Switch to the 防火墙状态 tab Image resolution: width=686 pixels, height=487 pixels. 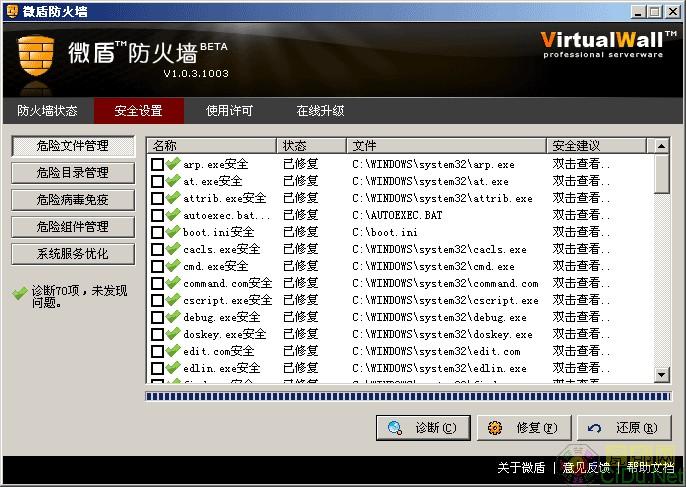[x=48, y=111]
